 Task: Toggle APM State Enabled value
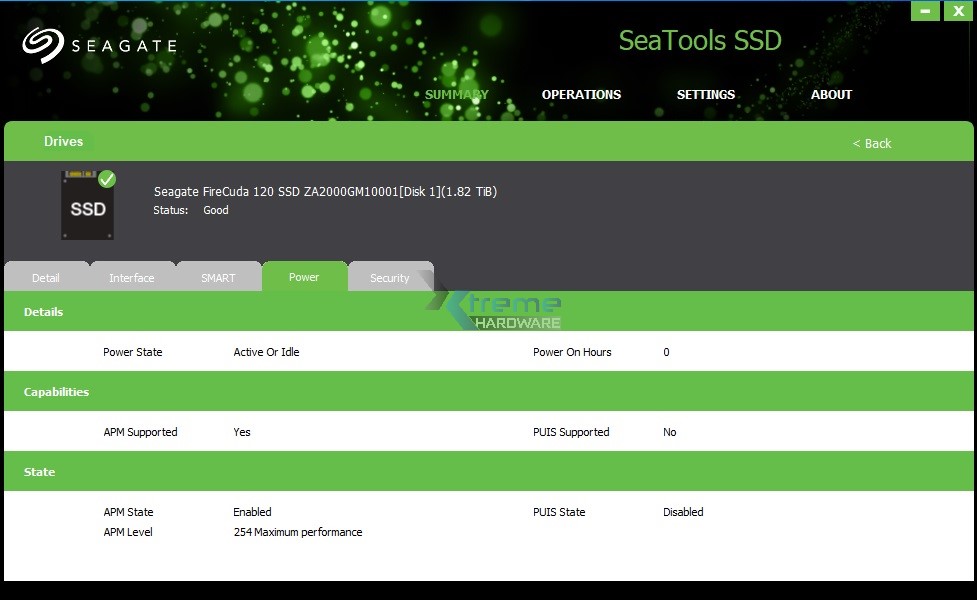[252, 512]
